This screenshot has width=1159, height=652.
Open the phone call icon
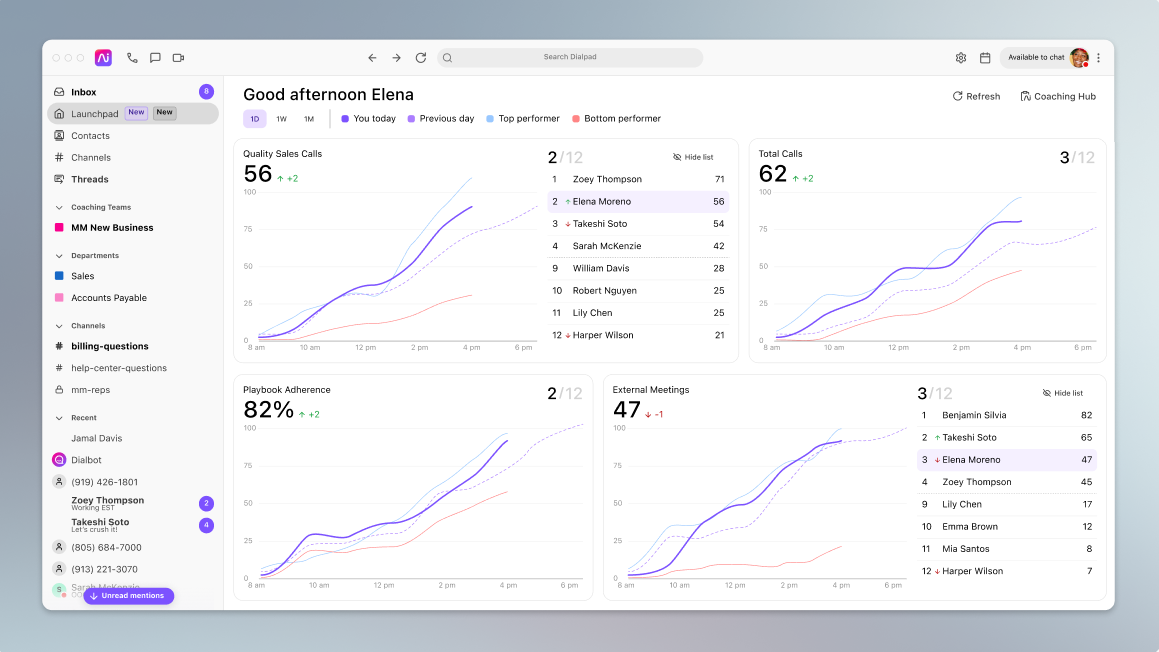(x=132, y=58)
